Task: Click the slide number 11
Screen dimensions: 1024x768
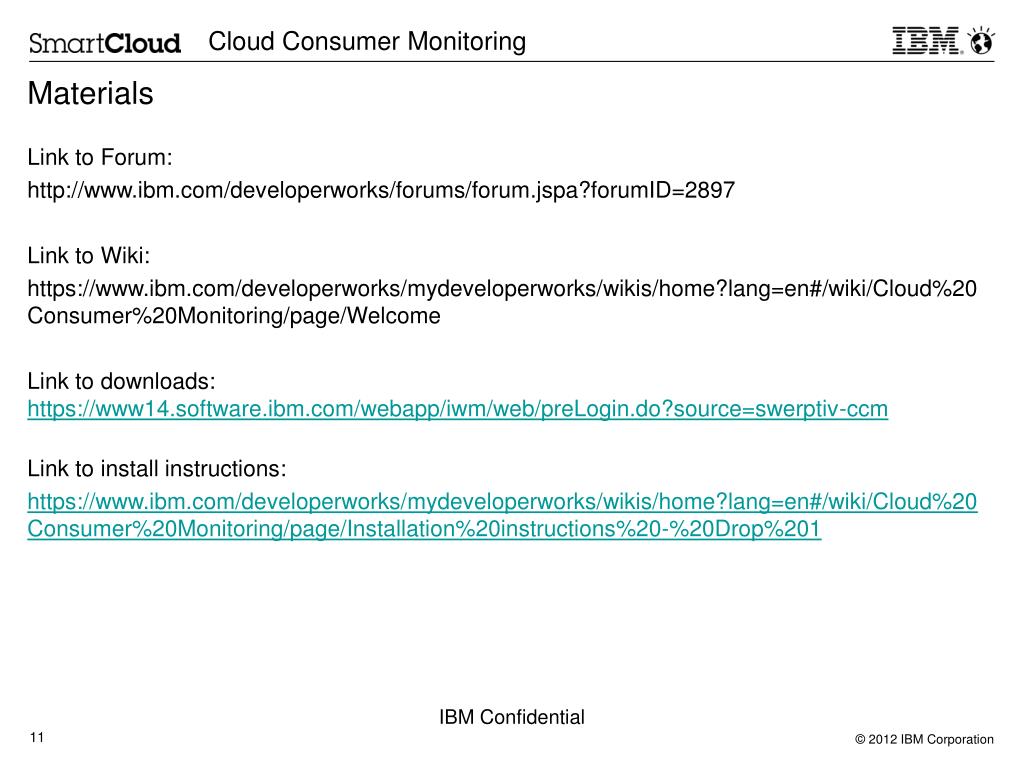Action: click(37, 737)
